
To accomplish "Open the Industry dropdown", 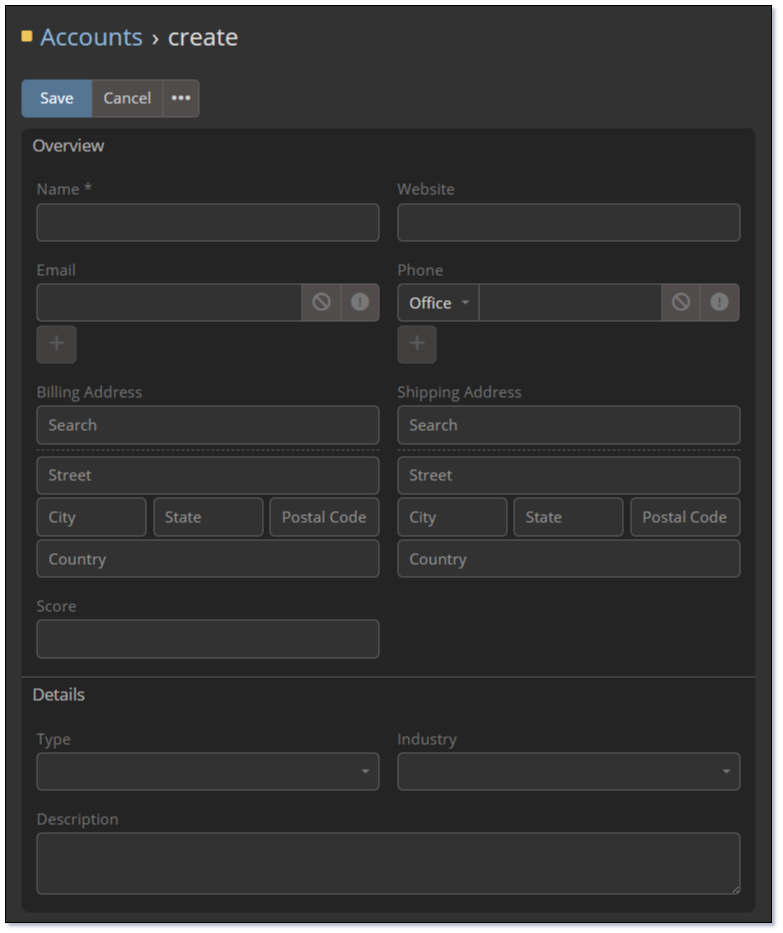I will tap(568, 772).
